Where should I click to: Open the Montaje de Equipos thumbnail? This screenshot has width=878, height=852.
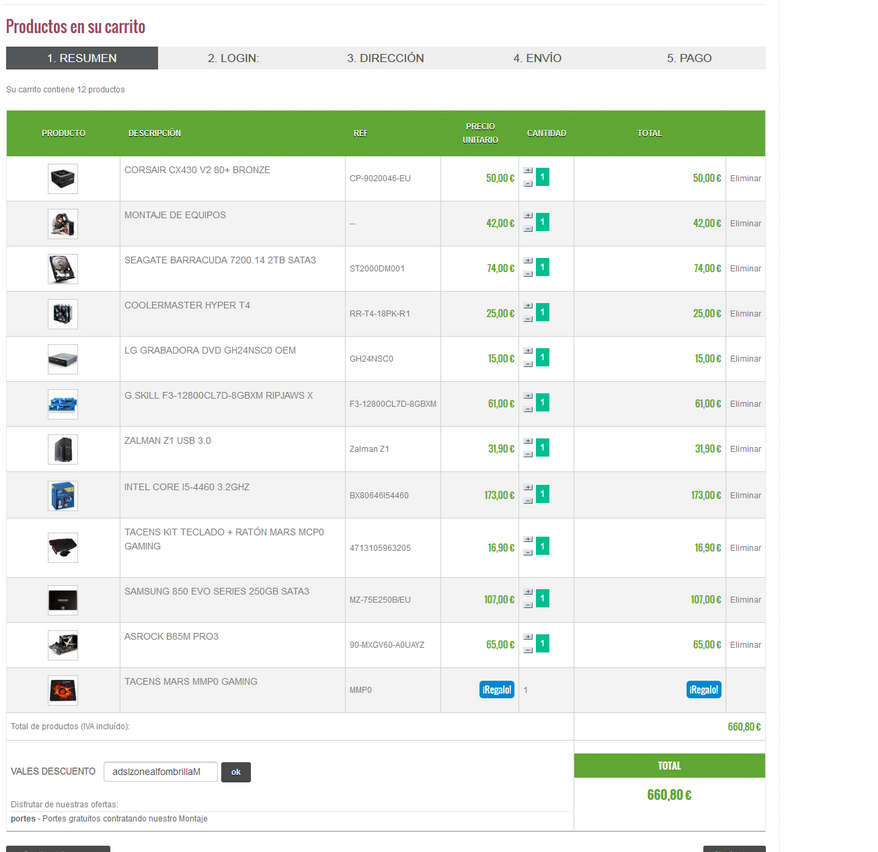pyautogui.click(x=63, y=224)
